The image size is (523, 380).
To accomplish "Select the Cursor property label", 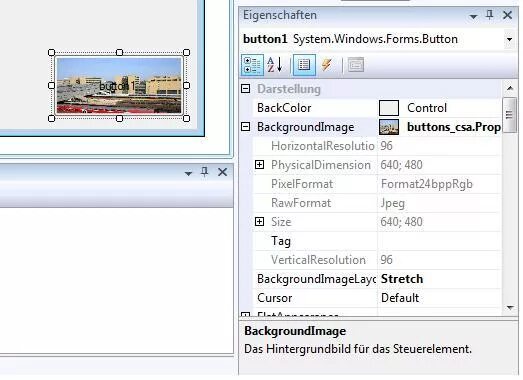I will (275, 298).
